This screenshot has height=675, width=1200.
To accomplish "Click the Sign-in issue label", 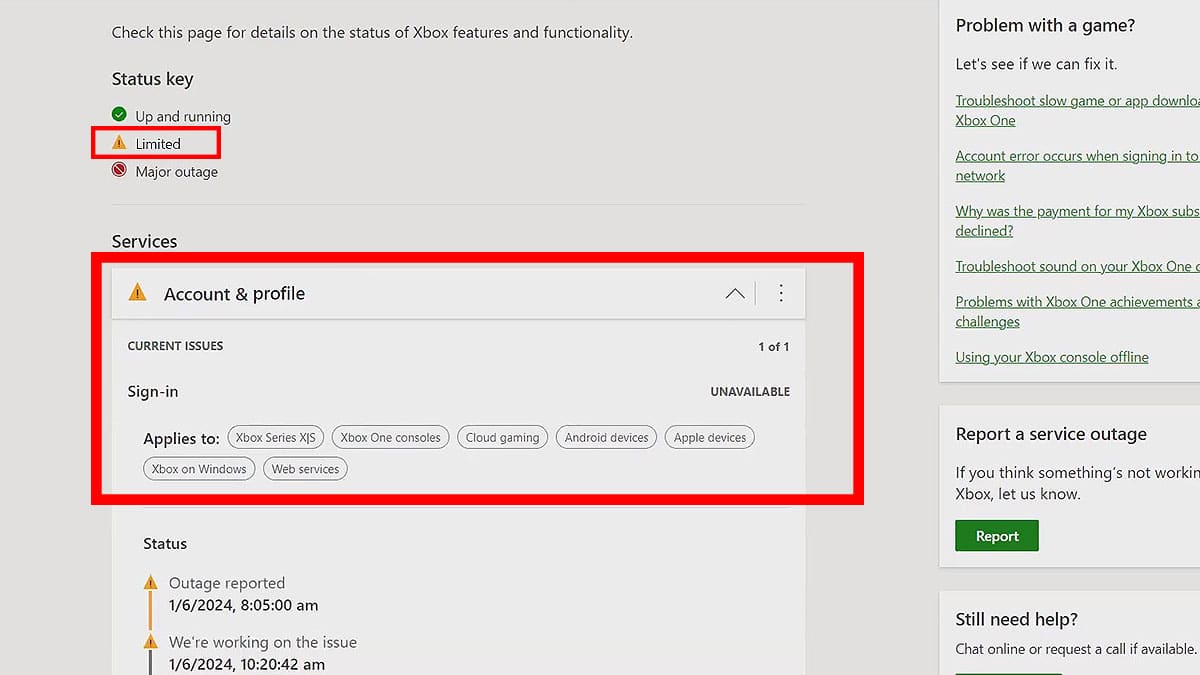I will coord(153,392).
